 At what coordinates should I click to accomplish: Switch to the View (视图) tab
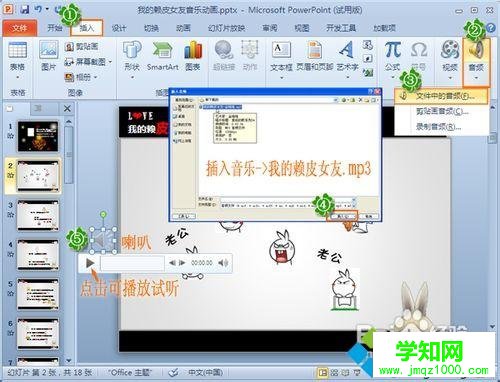302,28
